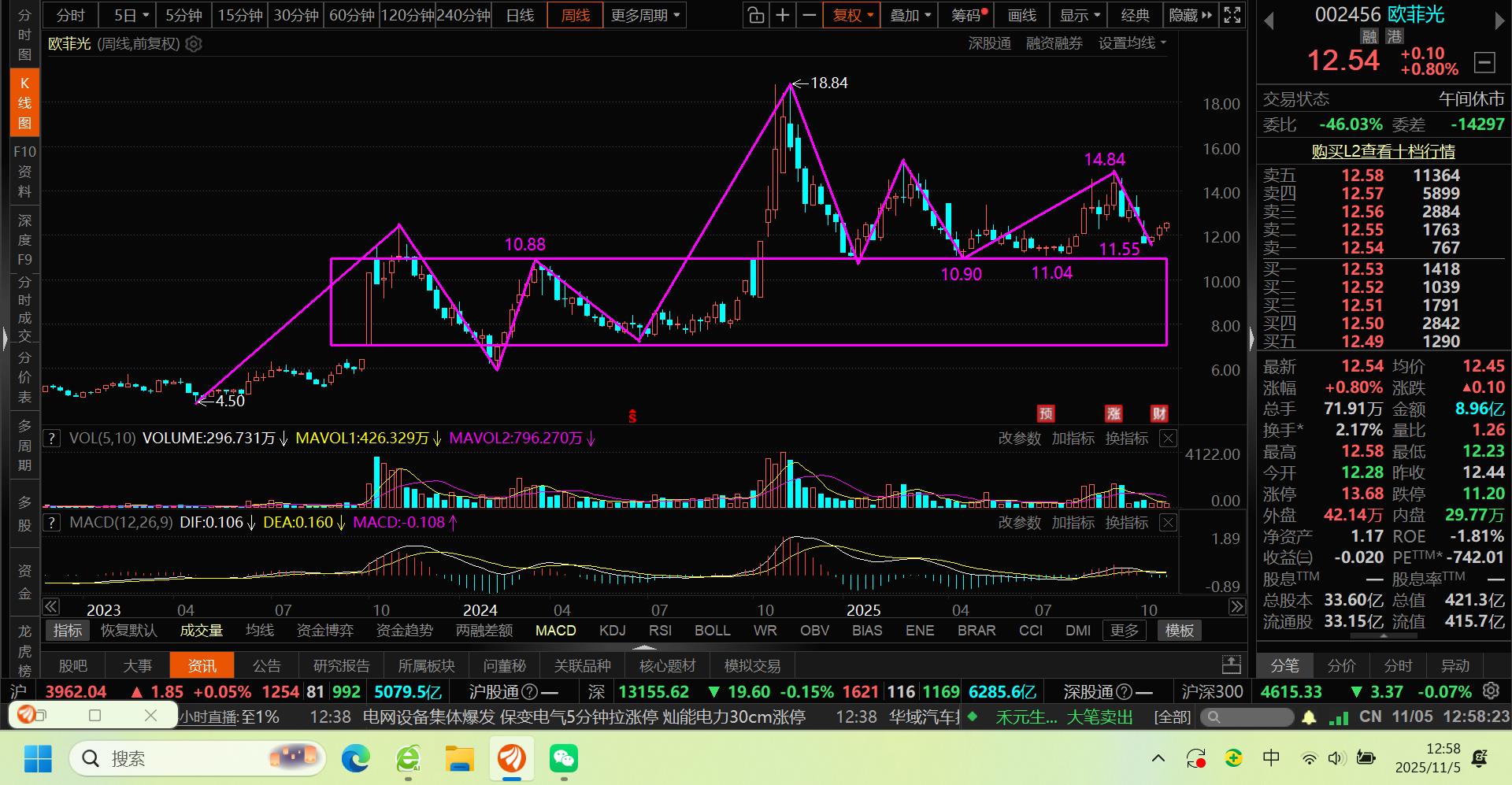1512x785 pixels.
Task: Select the KDJ indicator tab
Action: pyautogui.click(x=612, y=631)
